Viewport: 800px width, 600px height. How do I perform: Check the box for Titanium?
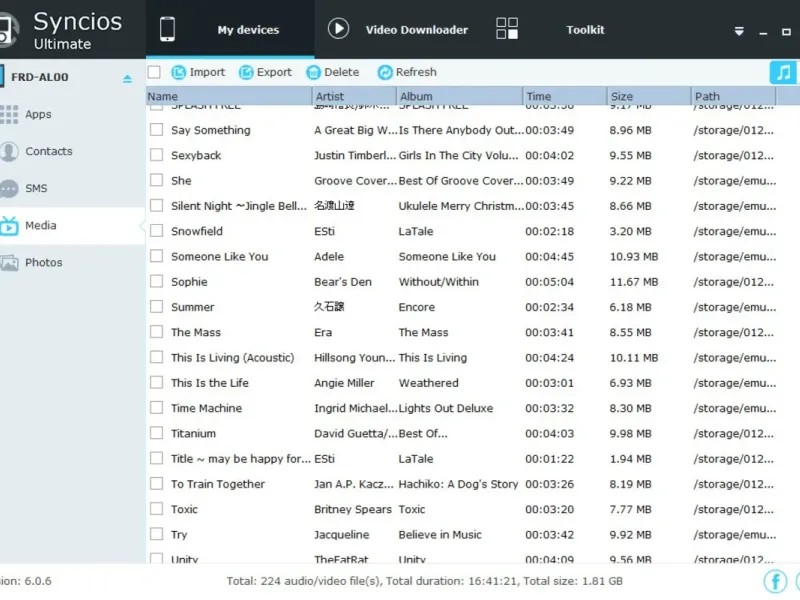click(157, 433)
